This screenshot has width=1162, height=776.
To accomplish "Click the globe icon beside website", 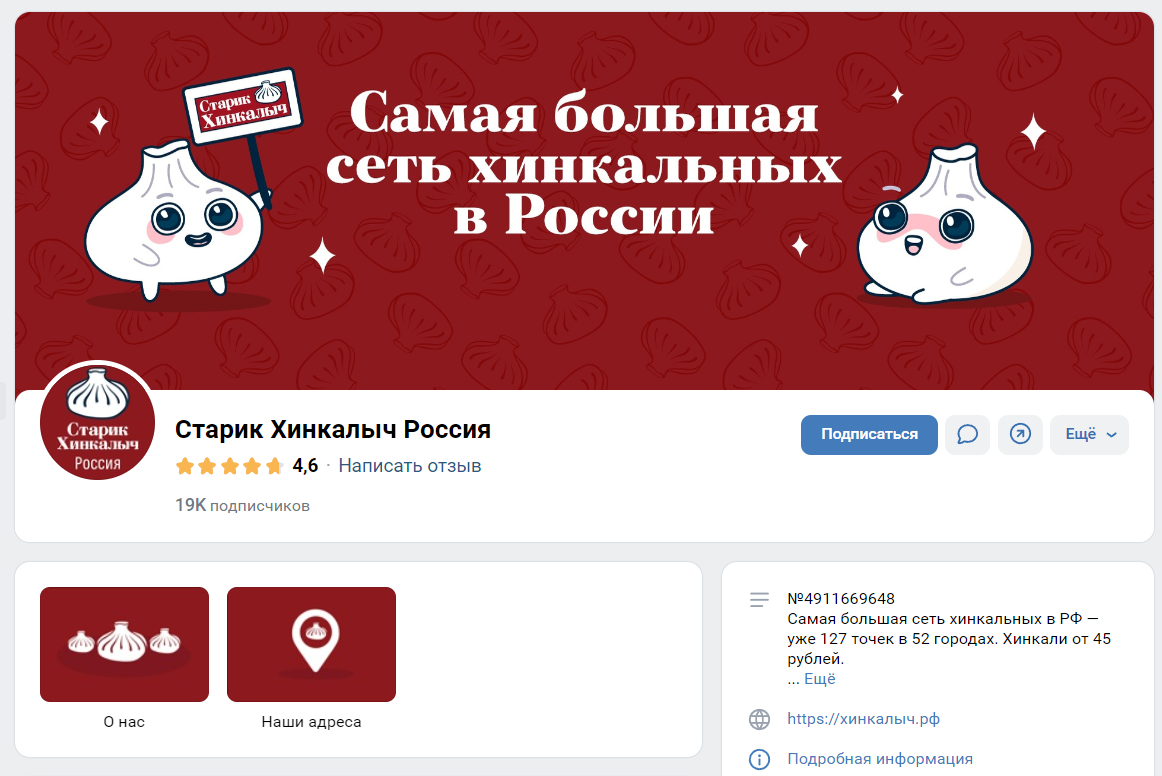I will (x=760, y=719).
